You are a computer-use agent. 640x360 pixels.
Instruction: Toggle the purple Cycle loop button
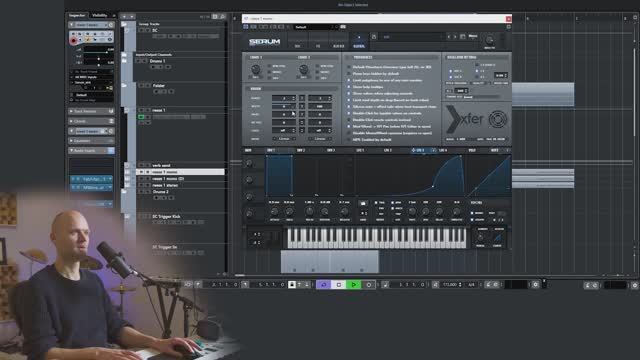pyautogui.click(x=323, y=284)
